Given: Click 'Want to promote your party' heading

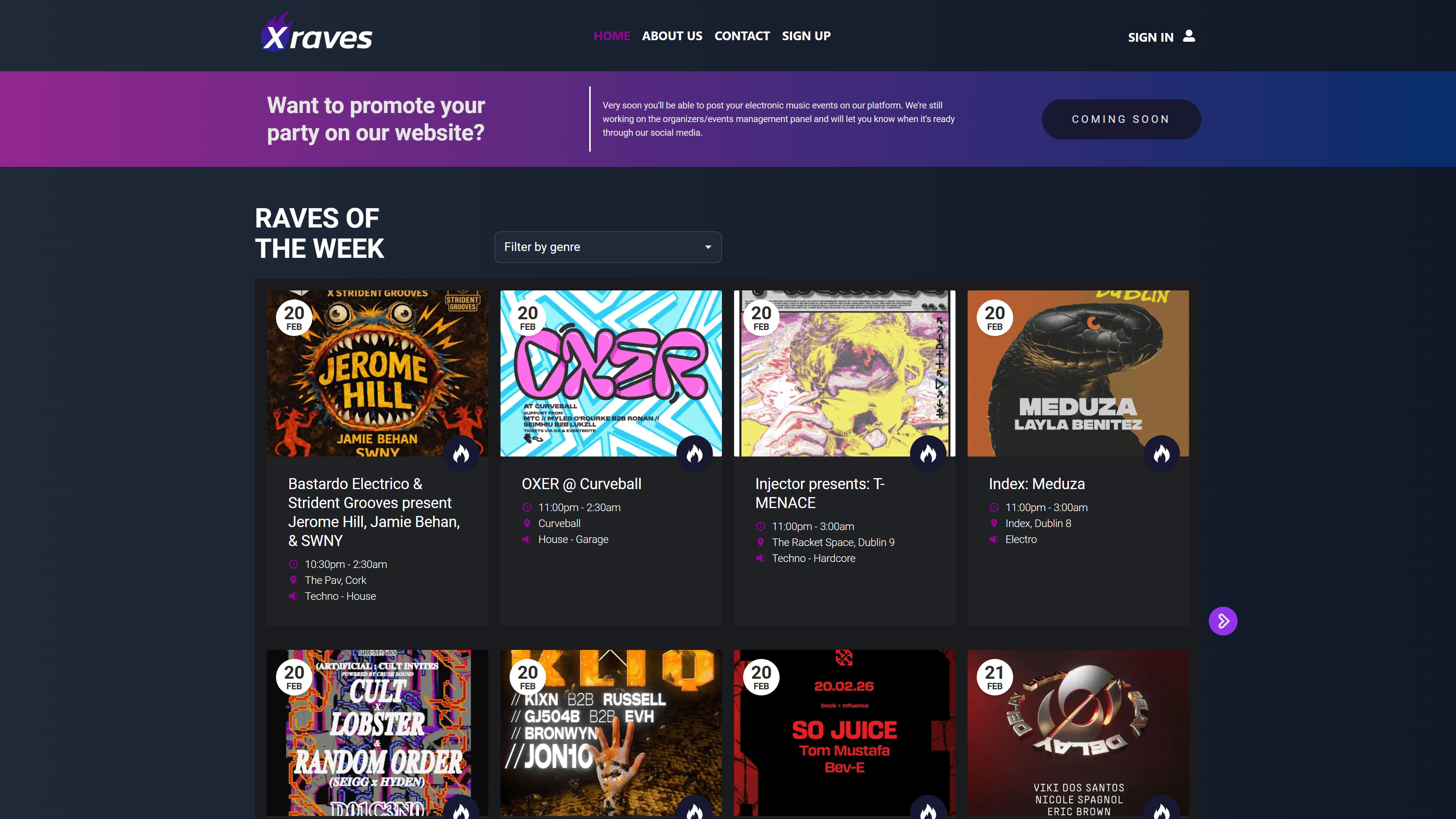Looking at the screenshot, I should coord(376,119).
